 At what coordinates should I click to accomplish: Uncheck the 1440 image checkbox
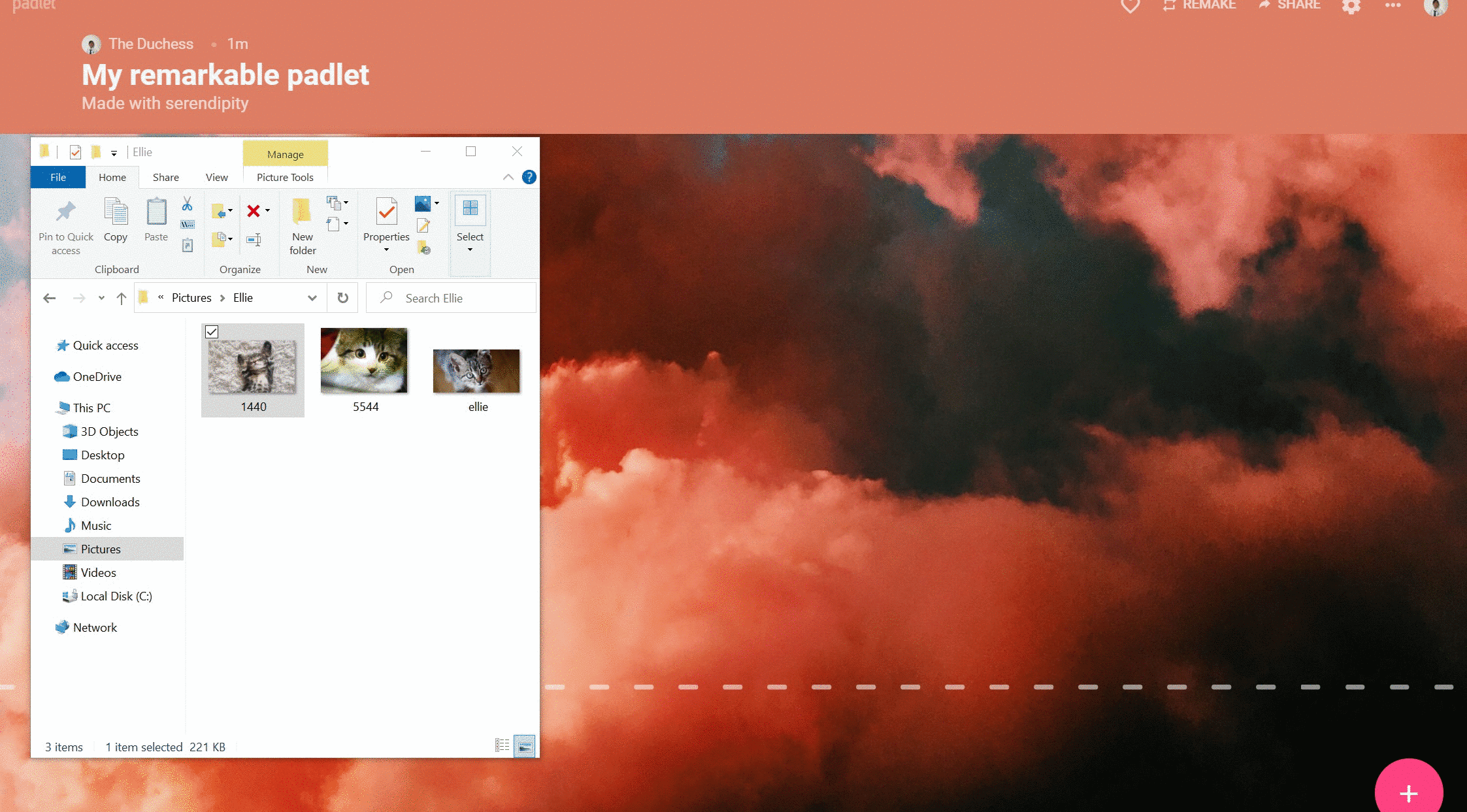click(x=212, y=332)
